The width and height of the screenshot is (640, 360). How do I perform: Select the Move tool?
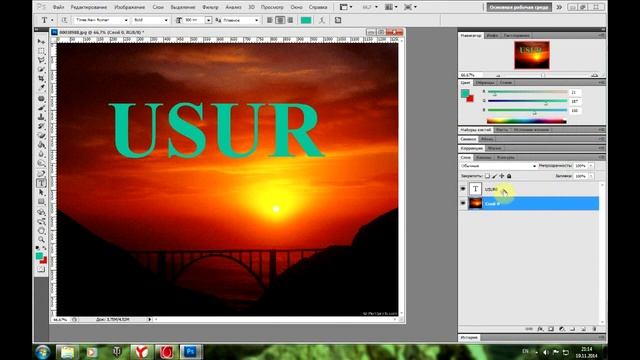click(41, 42)
